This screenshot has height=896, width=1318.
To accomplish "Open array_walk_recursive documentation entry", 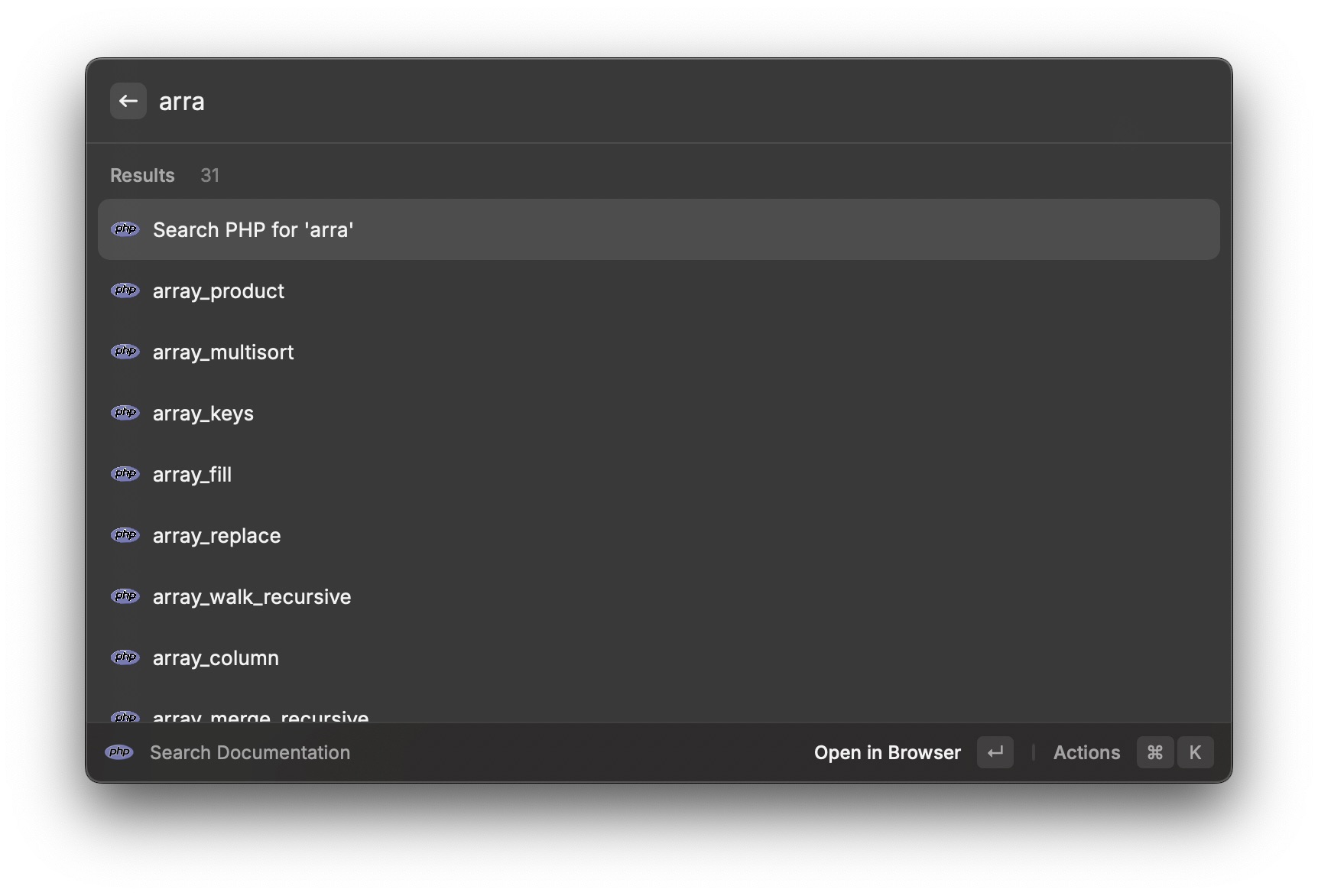I will tap(658, 596).
